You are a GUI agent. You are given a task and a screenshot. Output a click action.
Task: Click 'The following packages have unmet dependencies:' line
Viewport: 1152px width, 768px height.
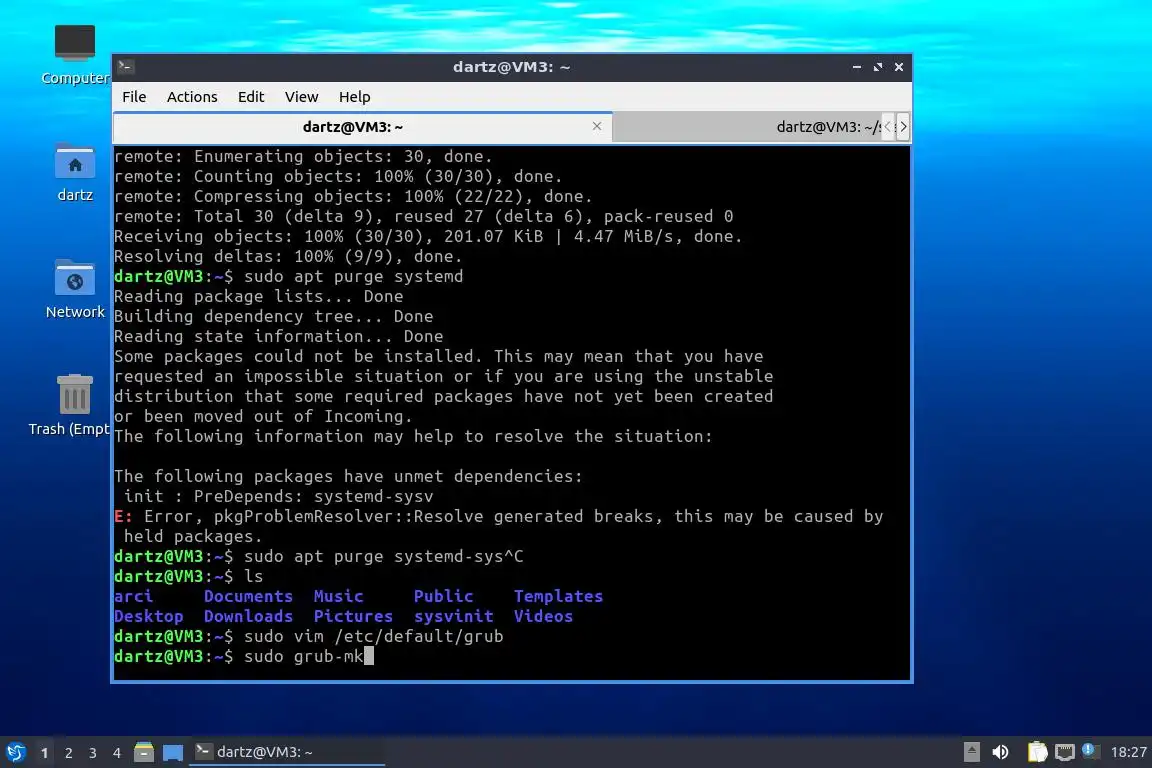pos(348,476)
